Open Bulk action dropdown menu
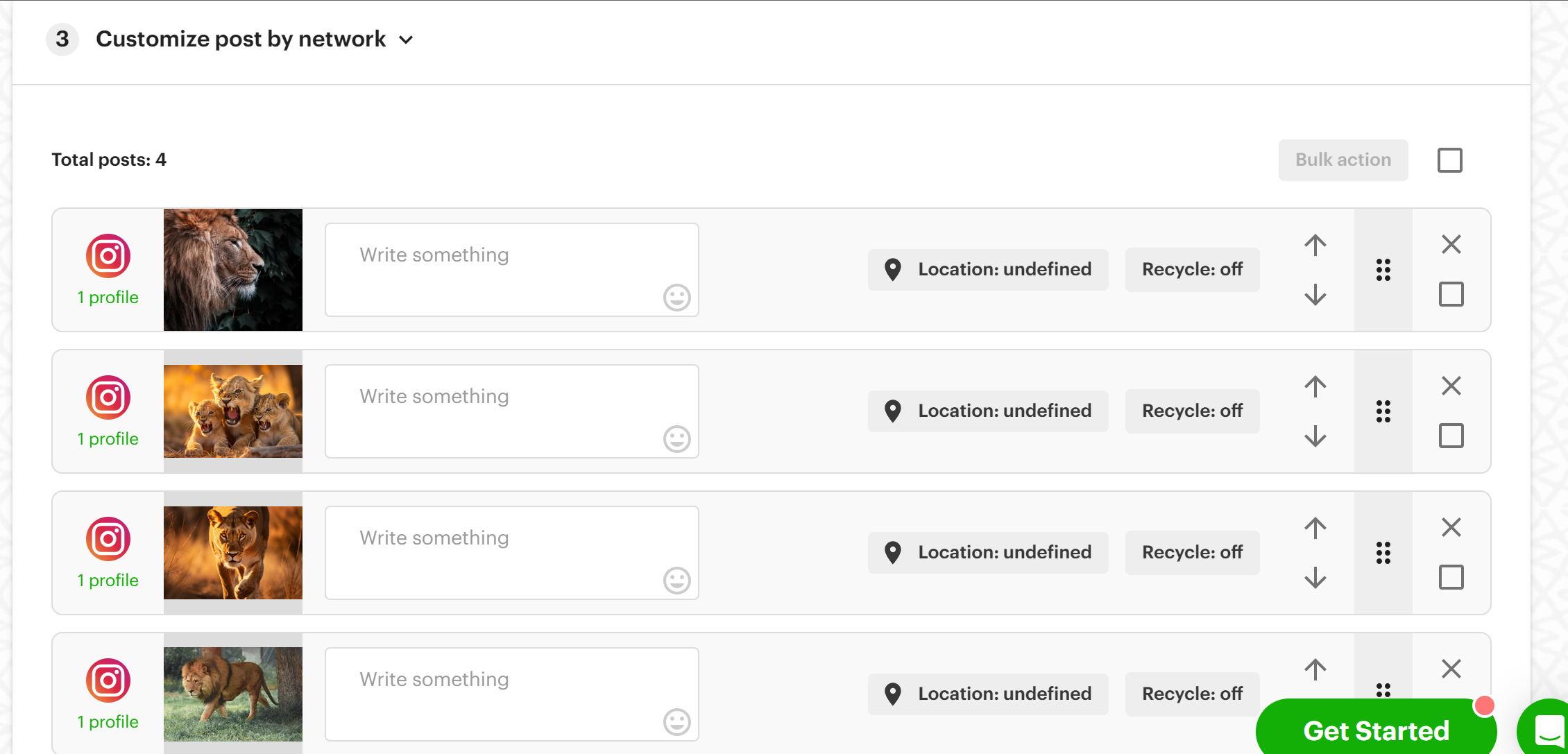This screenshot has width=1568, height=754. 1344,160
